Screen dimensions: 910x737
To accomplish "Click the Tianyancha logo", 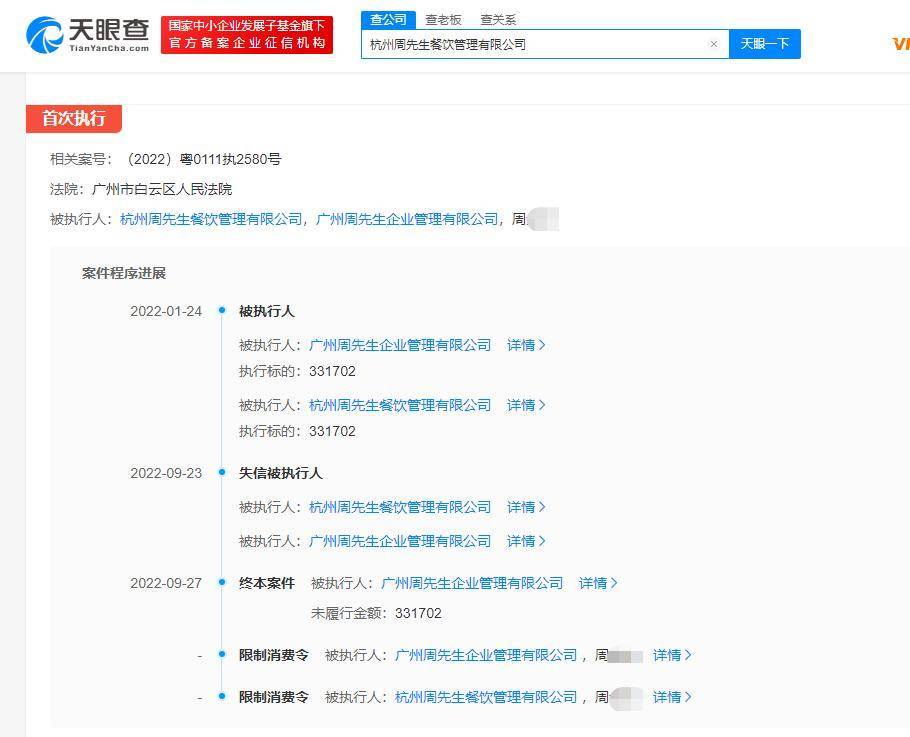I will (88, 35).
